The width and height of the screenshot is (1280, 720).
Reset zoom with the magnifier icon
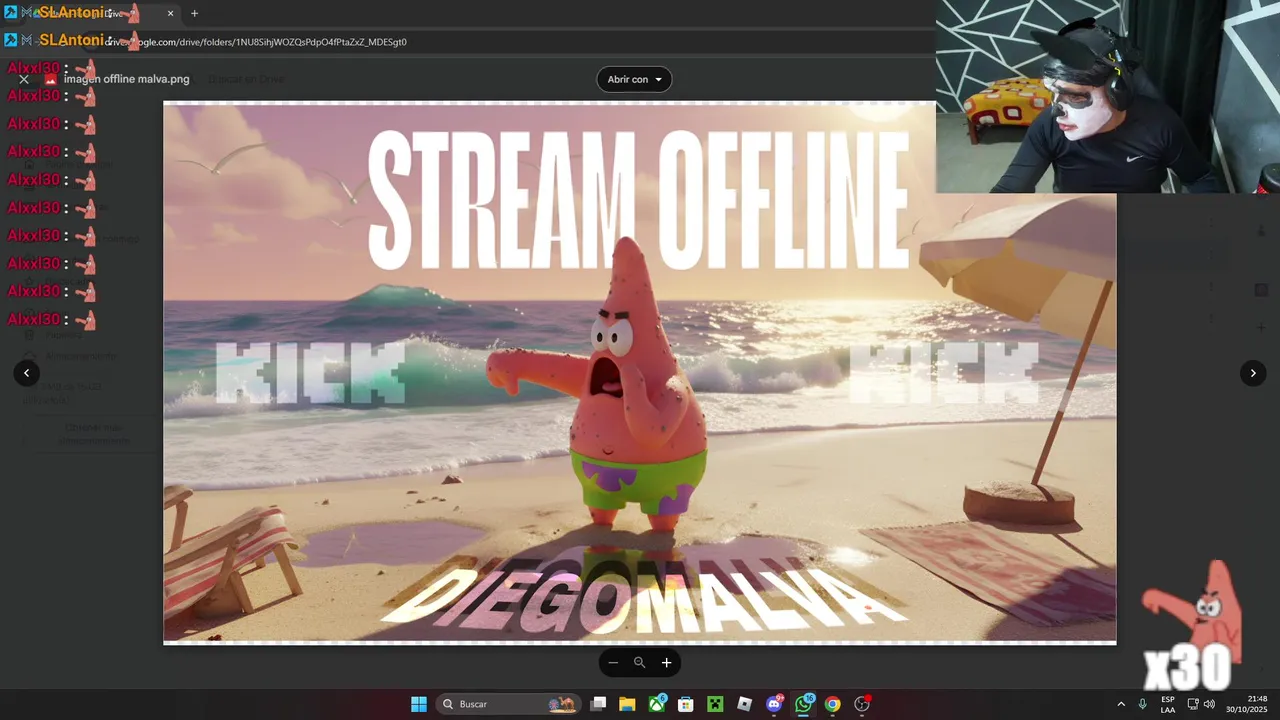click(x=640, y=662)
